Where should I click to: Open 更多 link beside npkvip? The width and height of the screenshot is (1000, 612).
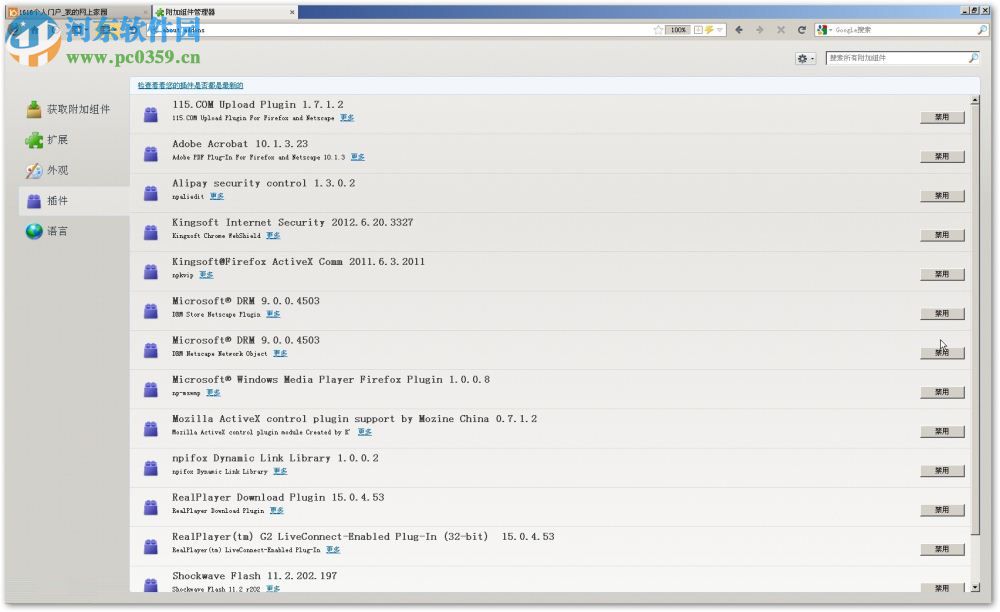pyautogui.click(x=206, y=275)
